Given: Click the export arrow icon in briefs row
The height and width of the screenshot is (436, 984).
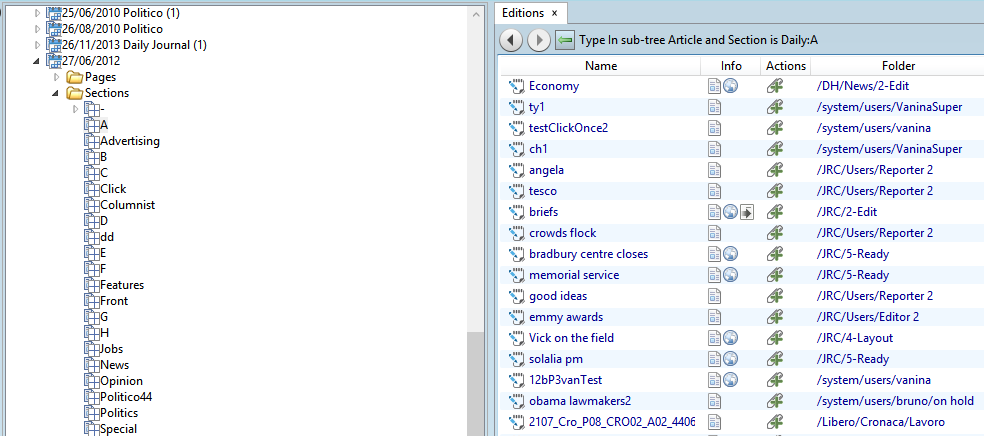Looking at the screenshot, I should click(746, 212).
